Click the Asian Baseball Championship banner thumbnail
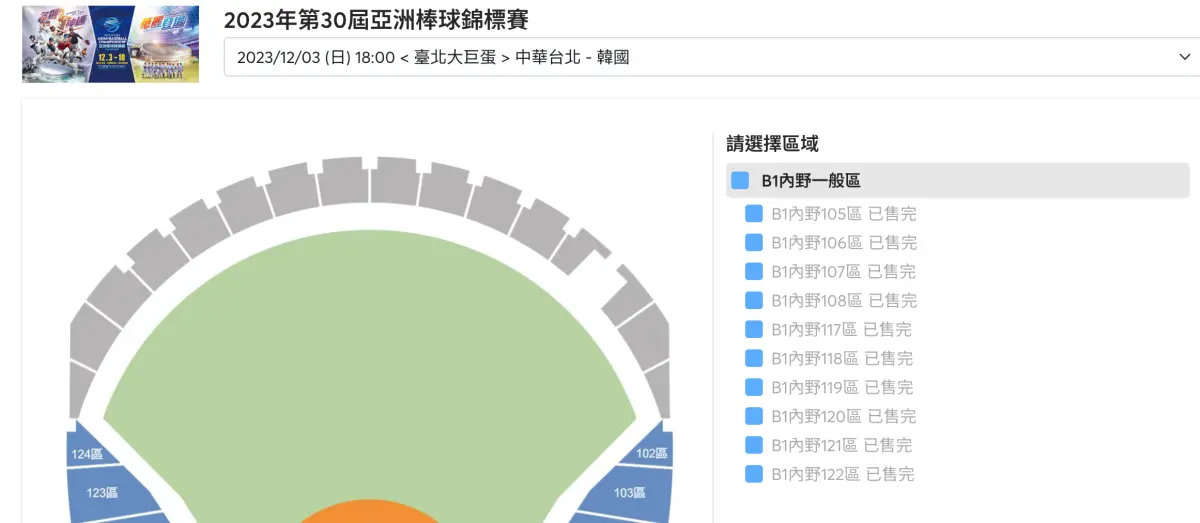This screenshot has height=523, width=1200. click(x=110, y=45)
